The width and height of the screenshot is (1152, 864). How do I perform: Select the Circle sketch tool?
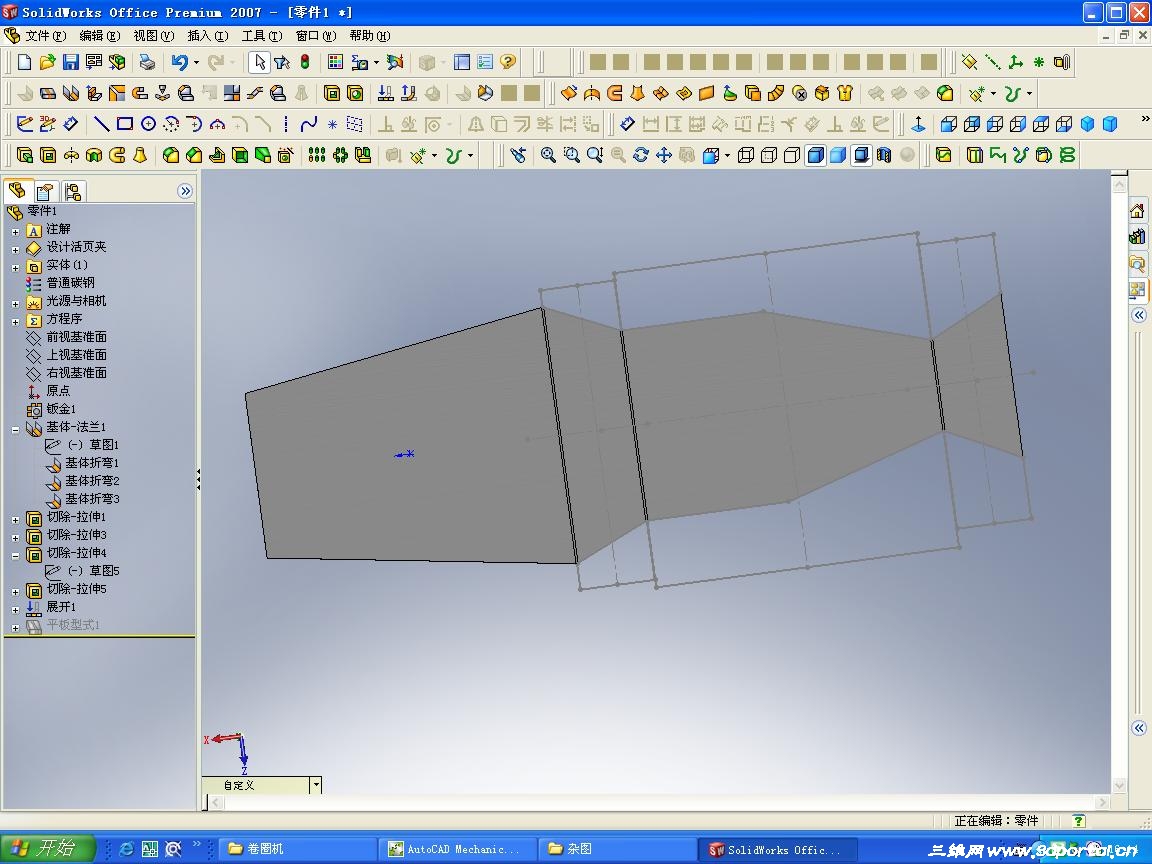(148, 124)
